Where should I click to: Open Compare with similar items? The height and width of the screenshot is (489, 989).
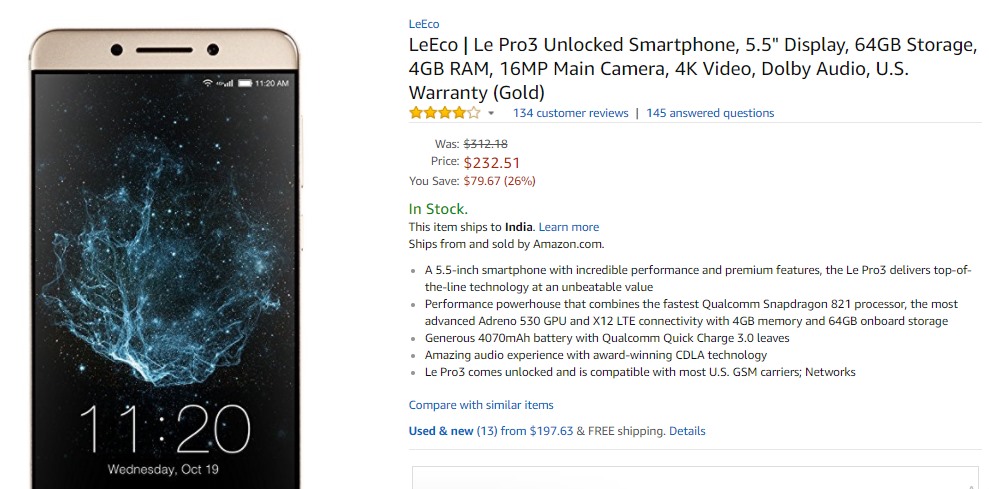[x=481, y=405]
